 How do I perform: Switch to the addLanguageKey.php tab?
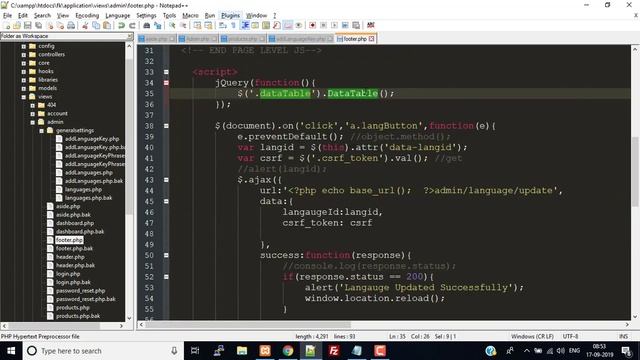[300, 39]
